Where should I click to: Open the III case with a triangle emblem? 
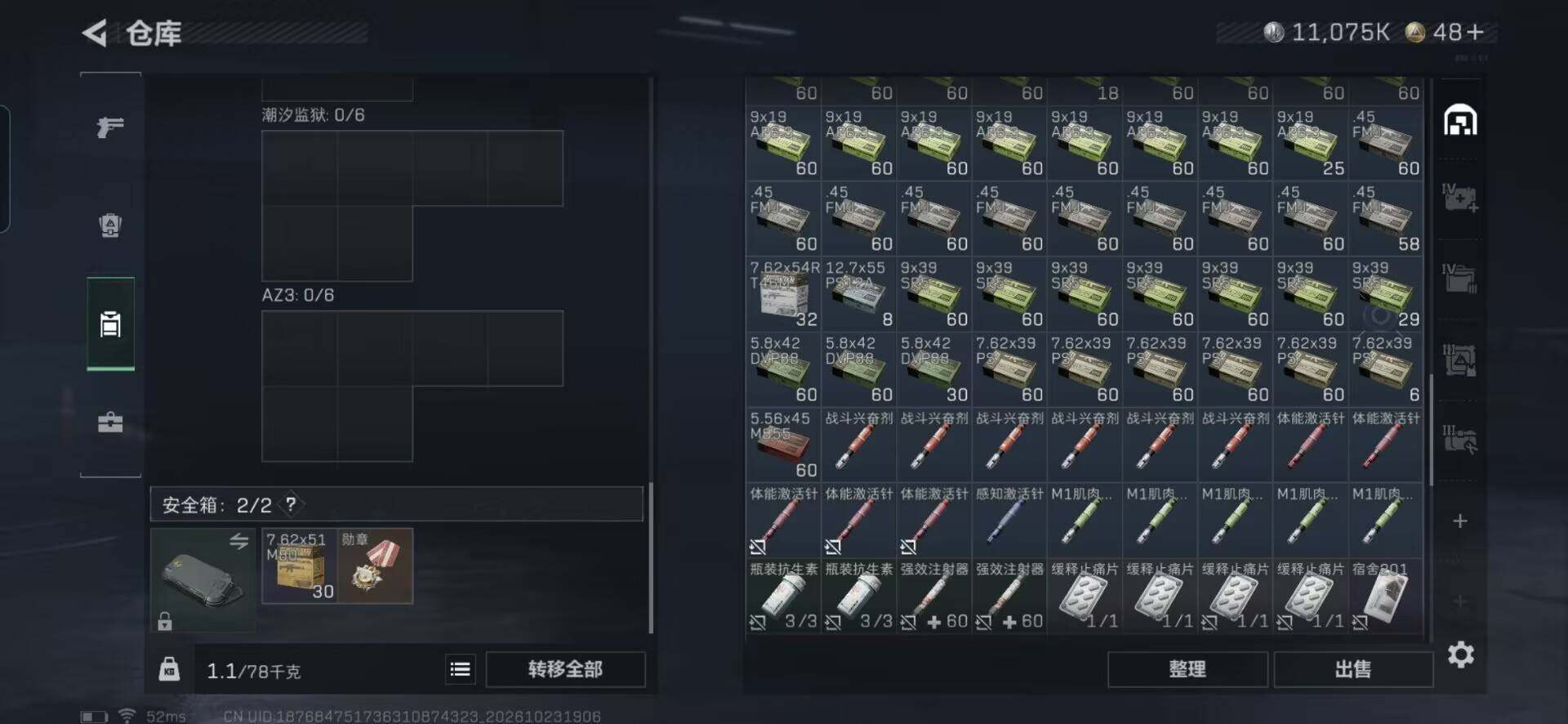1460,360
